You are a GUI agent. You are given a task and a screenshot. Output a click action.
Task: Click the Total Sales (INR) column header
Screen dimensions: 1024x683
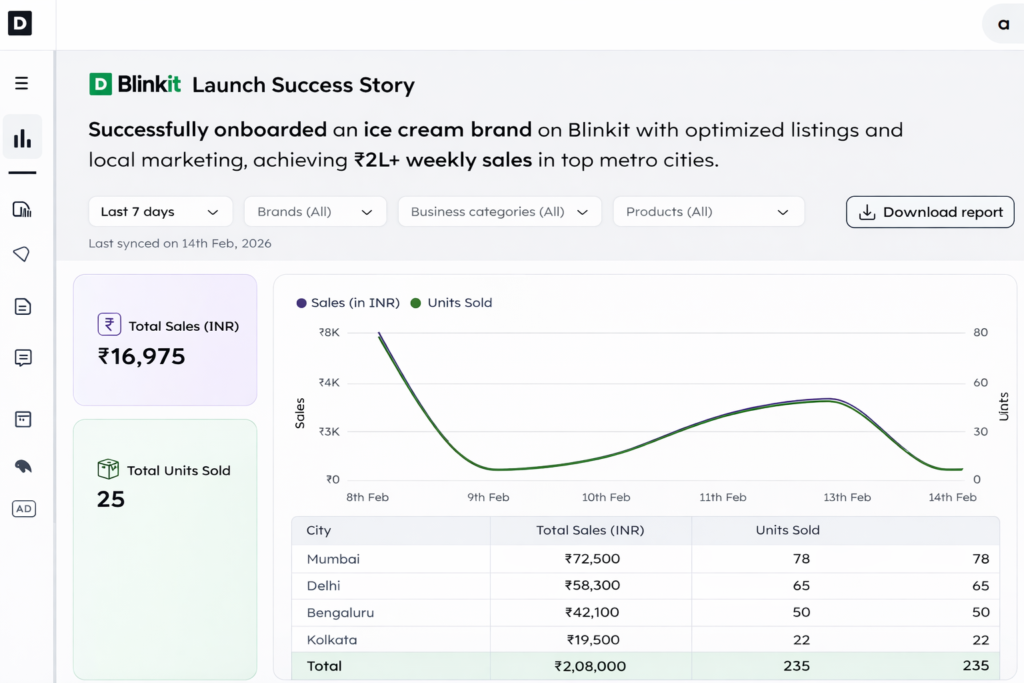pyautogui.click(x=590, y=530)
